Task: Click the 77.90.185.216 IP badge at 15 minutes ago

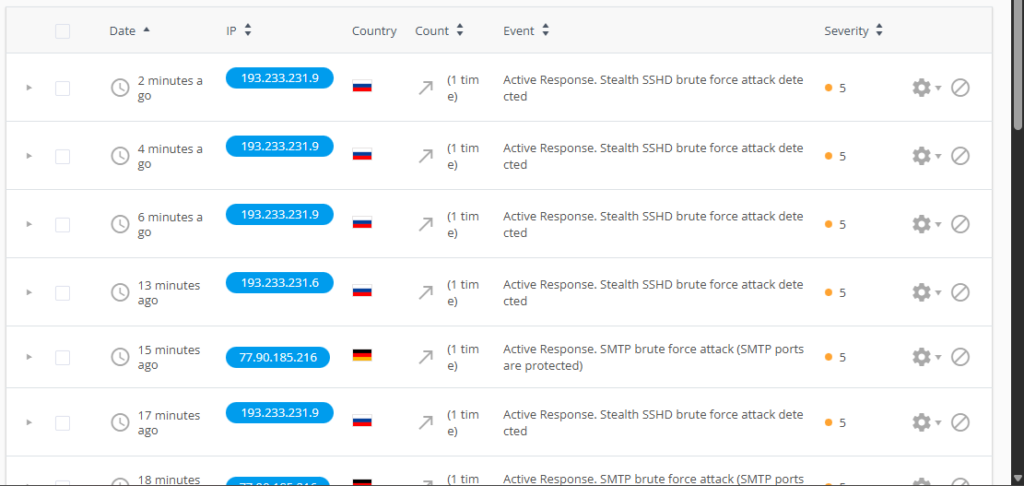Action: tap(279, 355)
